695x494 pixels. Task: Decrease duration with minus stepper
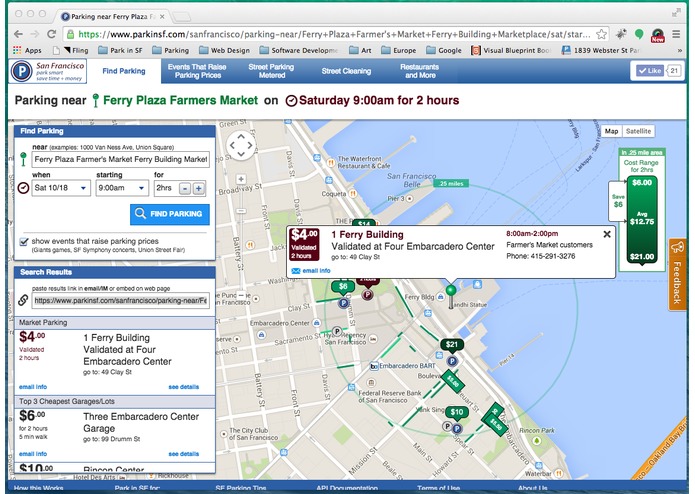point(185,188)
